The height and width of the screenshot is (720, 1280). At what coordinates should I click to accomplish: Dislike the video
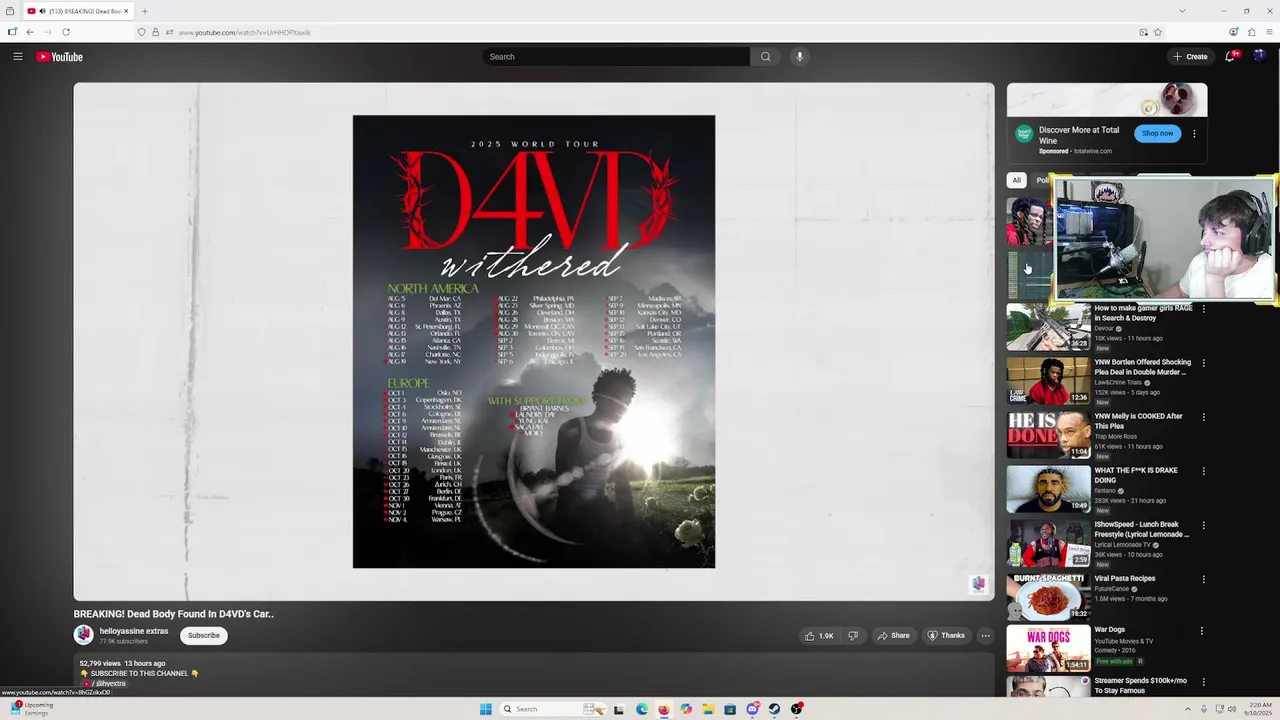(x=853, y=635)
